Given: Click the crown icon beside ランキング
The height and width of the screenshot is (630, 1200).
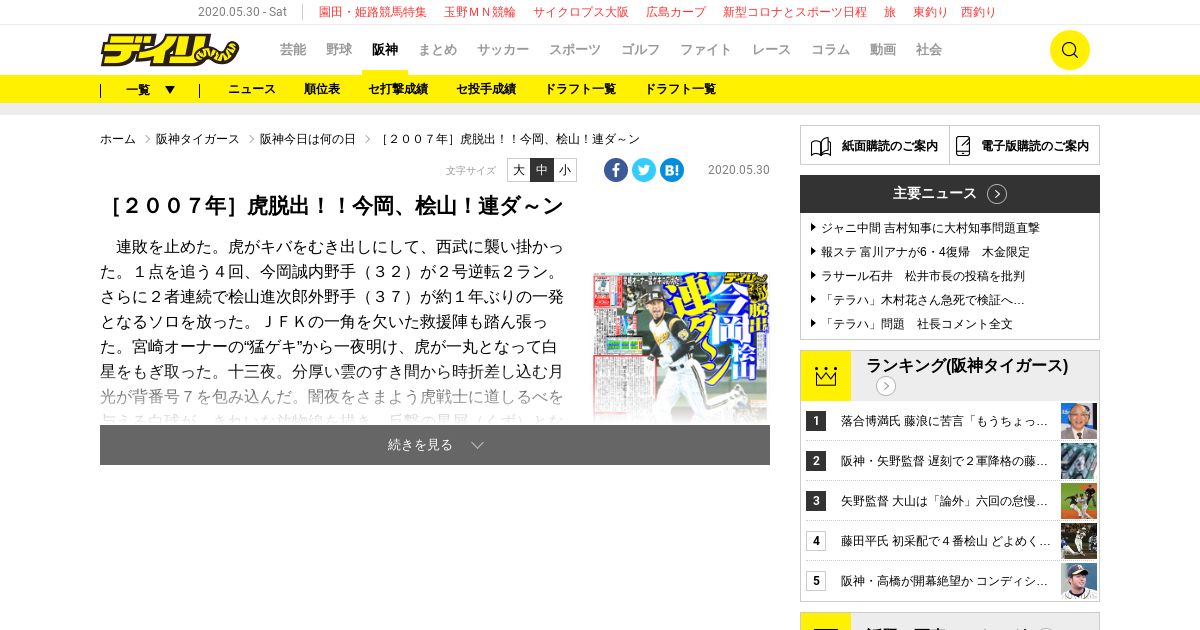Looking at the screenshot, I should (x=825, y=376).
